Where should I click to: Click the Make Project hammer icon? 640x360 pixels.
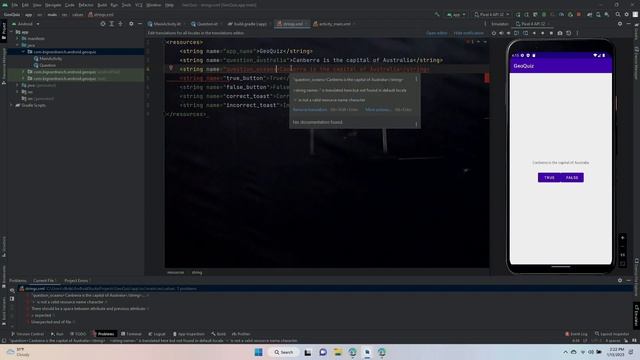tap(437, 15)
